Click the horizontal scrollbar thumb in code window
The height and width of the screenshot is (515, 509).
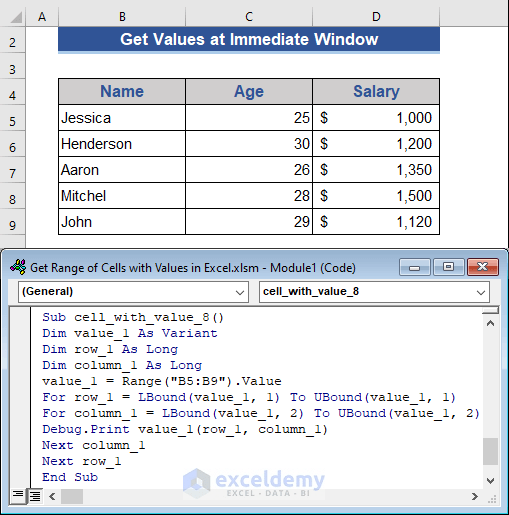(x=72, y=497)
